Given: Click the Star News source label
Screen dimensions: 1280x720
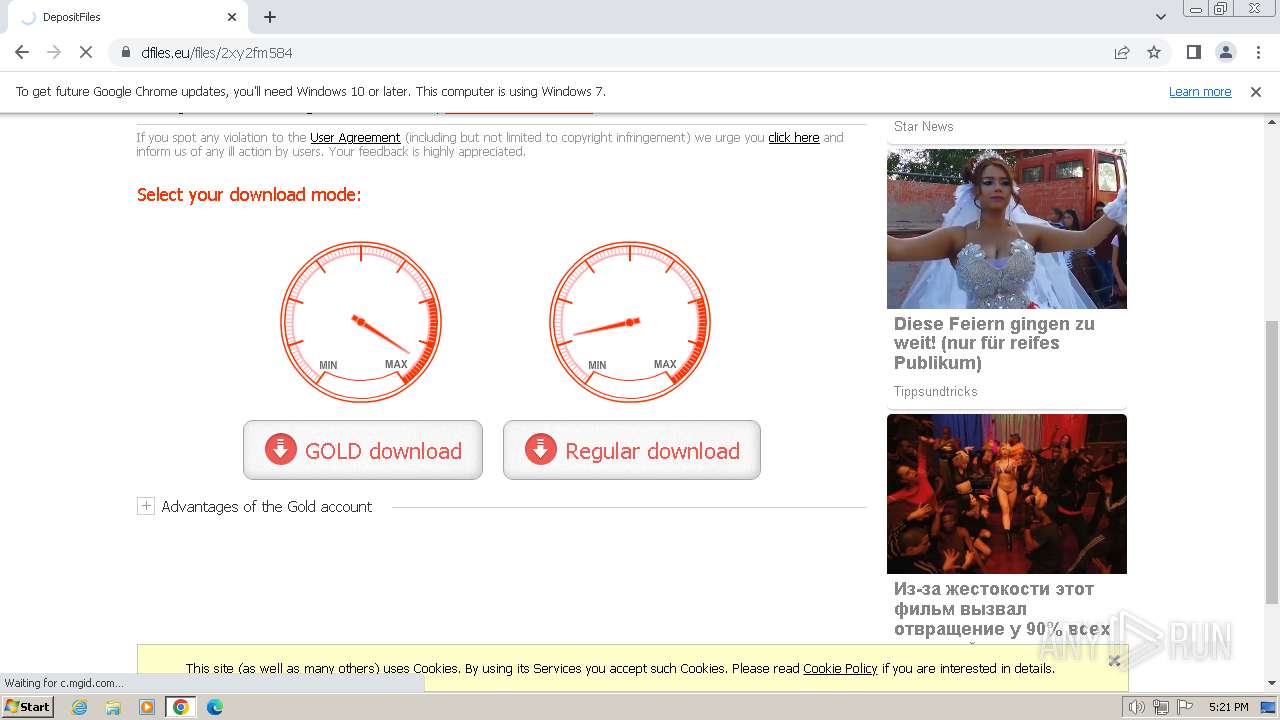Looking at the screenshot, I should 924,126.
